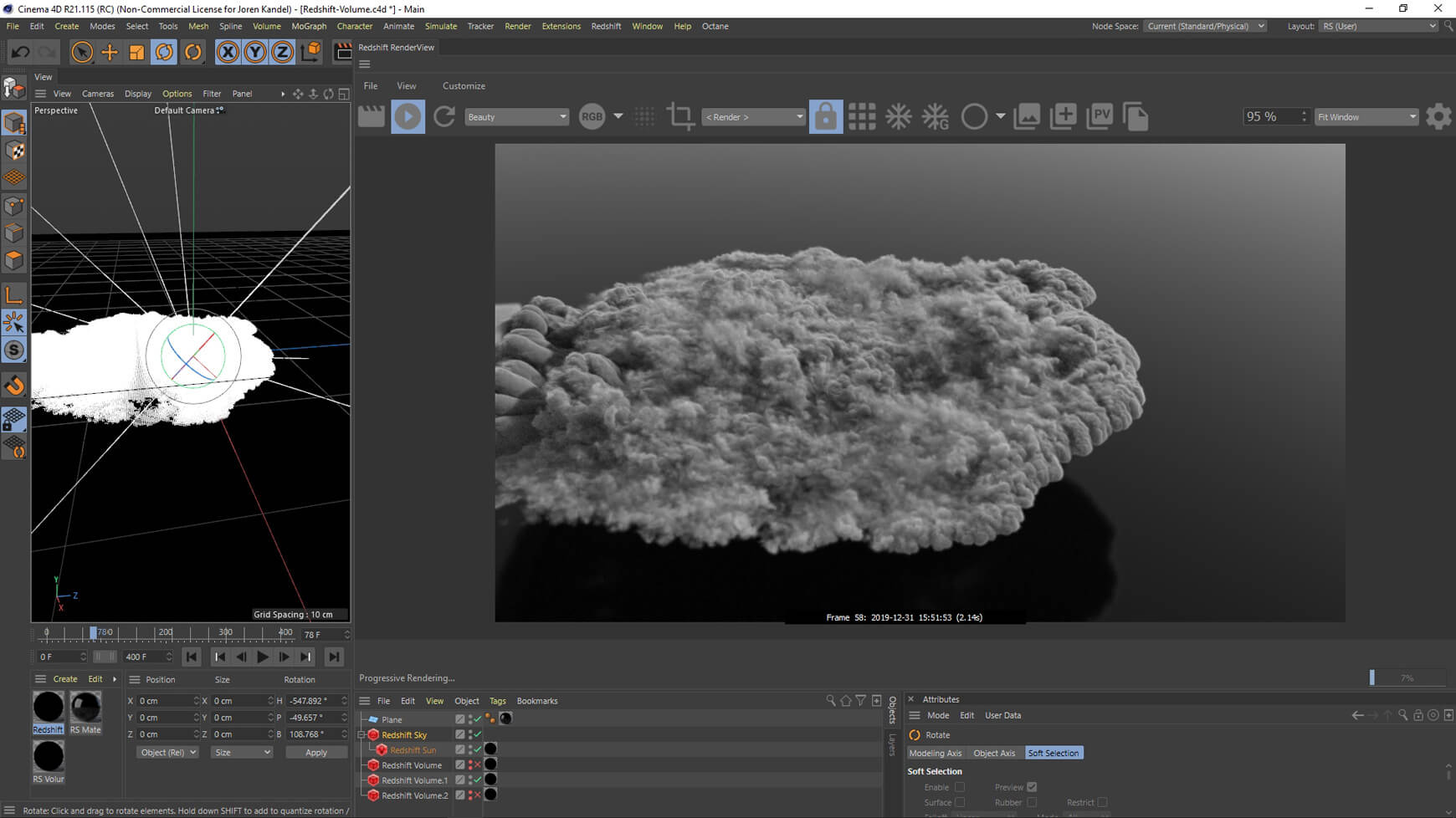The width and height of the screenshot is (1456, 818).
Task: Open Tags menu in Object Manager
Action: pyautogui.click(x=498, y=701)
